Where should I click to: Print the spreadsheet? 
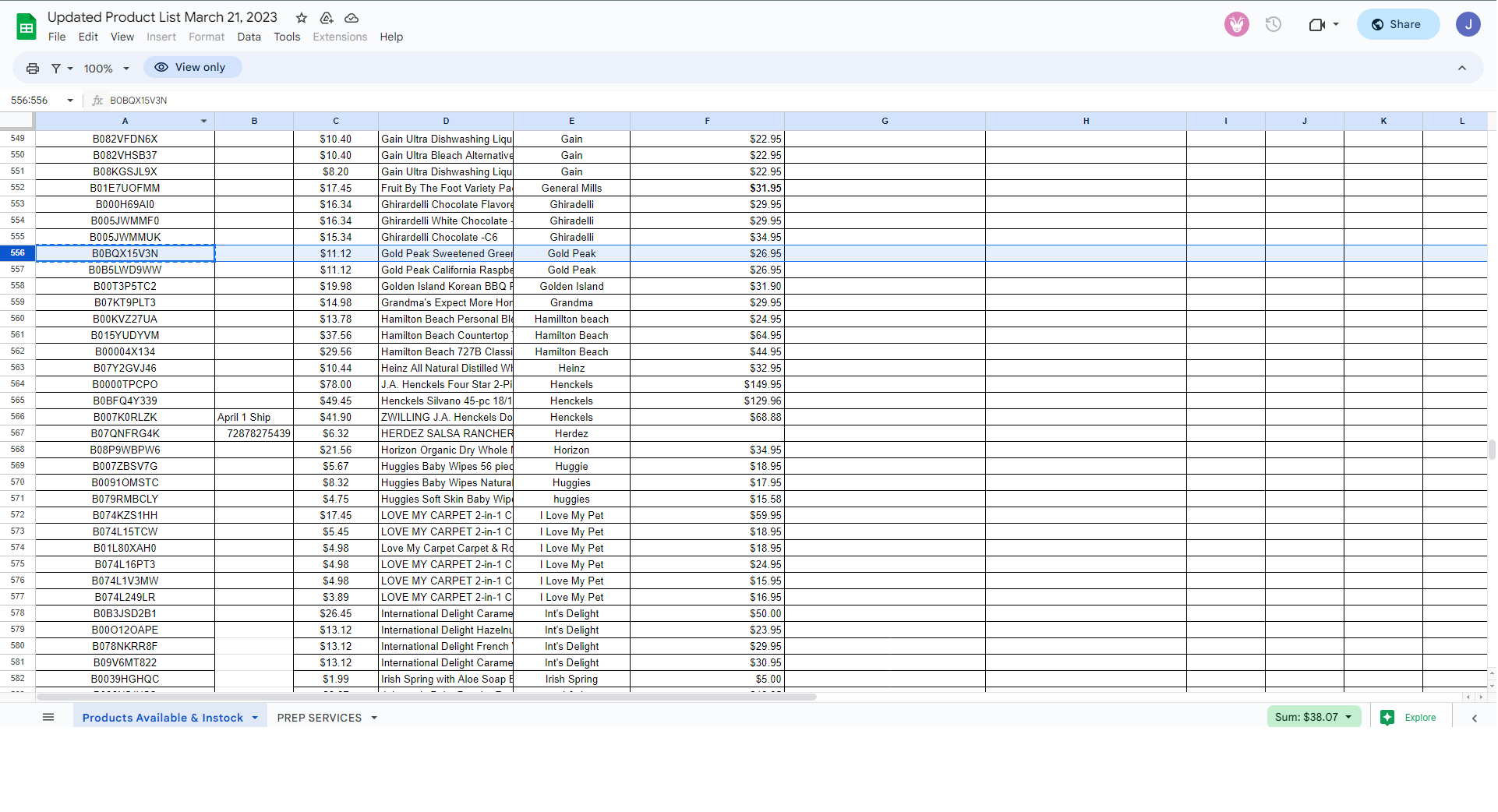coord(33,69)
